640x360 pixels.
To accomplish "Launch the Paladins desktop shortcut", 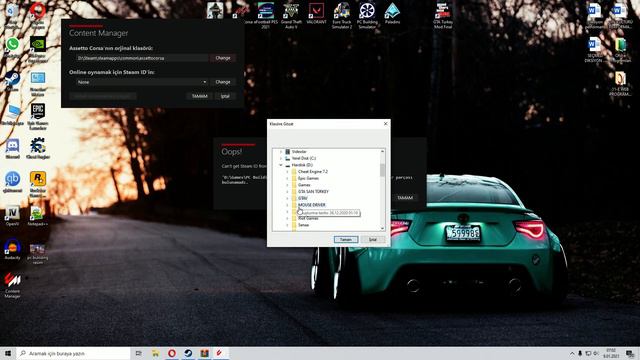I will point(392,13).
